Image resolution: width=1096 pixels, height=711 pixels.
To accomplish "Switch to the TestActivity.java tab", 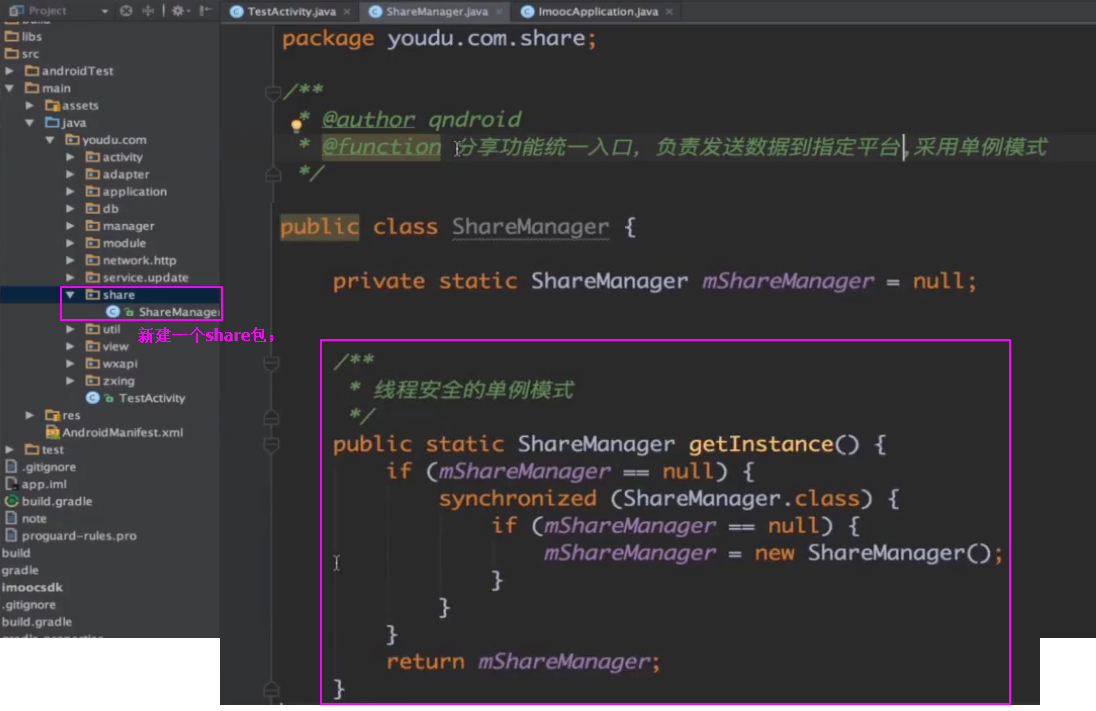I will [x=291, y=11].
